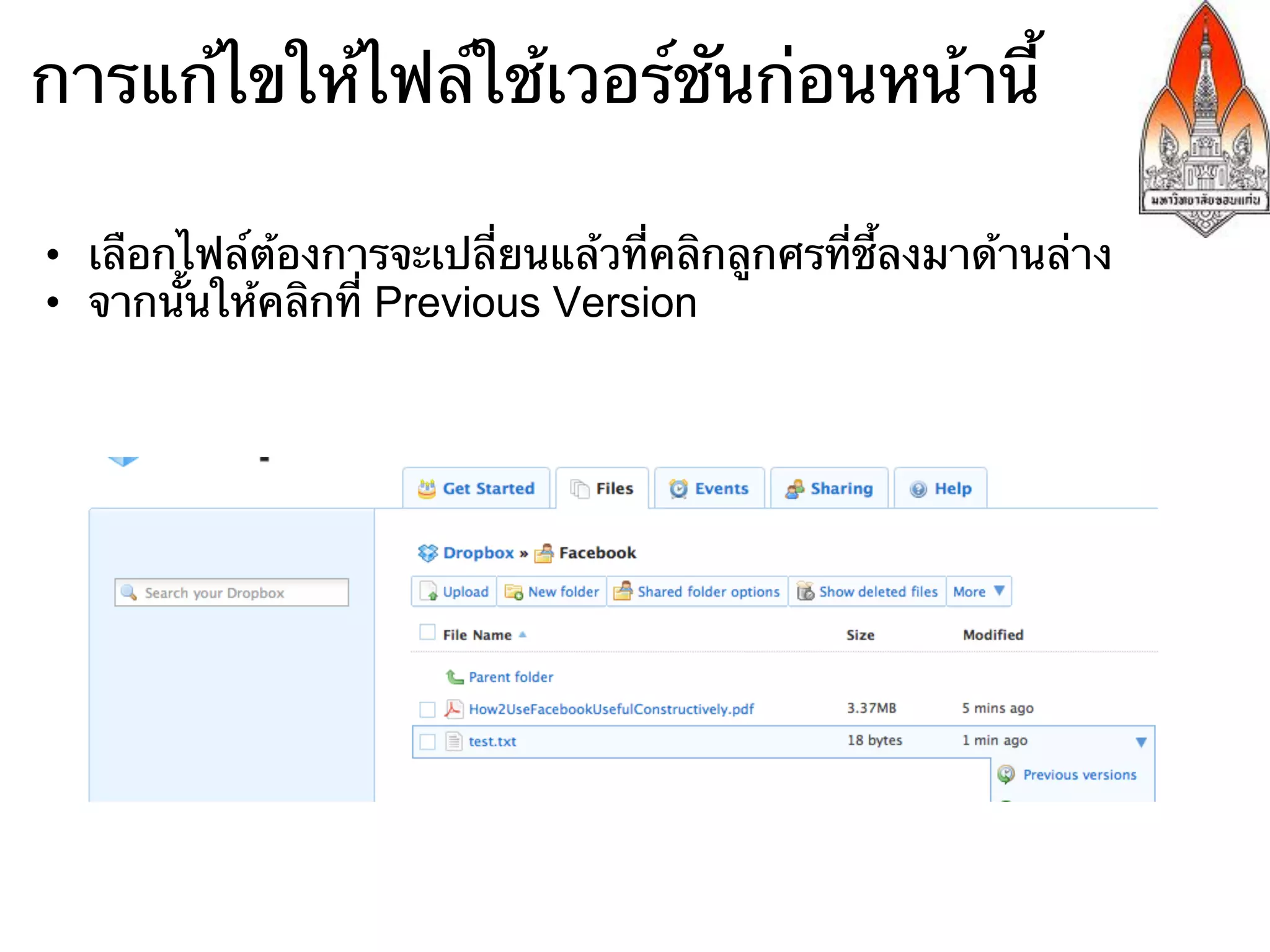The height and width of the screenshot is (952, 1270).
Task: Expand the More dropdown menu
Action: [979, 592]
